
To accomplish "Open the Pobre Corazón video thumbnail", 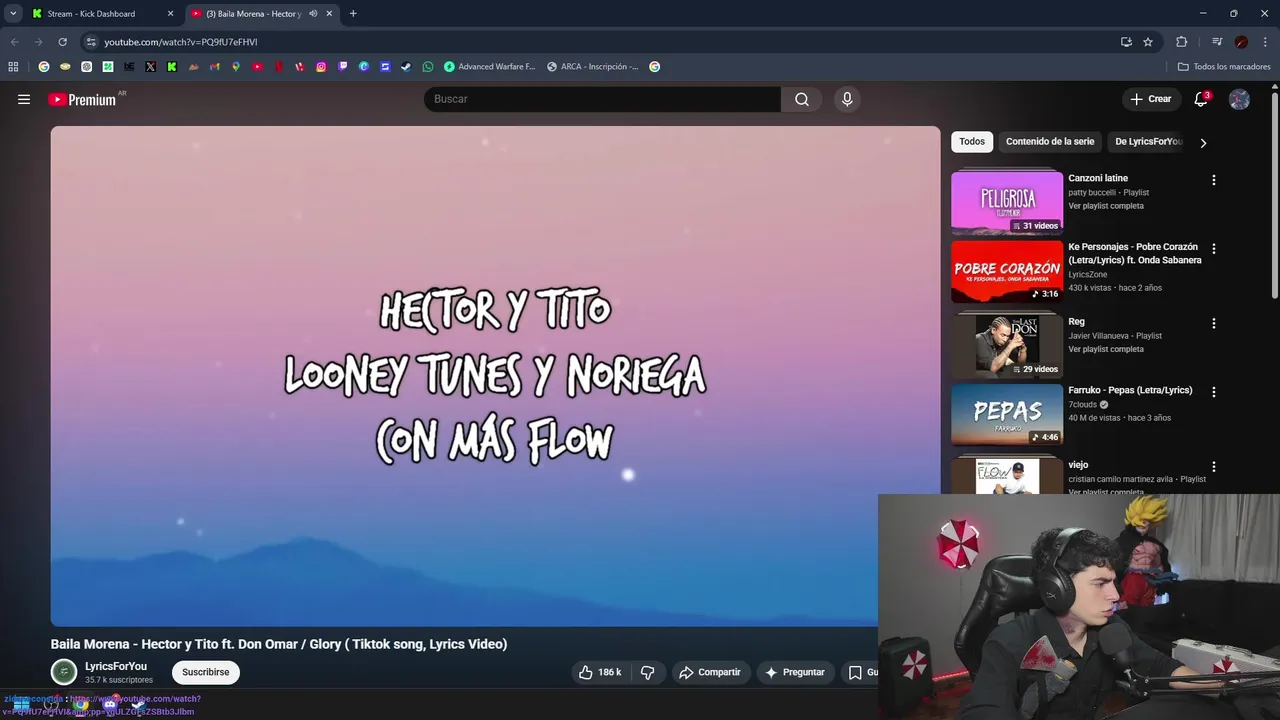I will [x=1007, y=271].
